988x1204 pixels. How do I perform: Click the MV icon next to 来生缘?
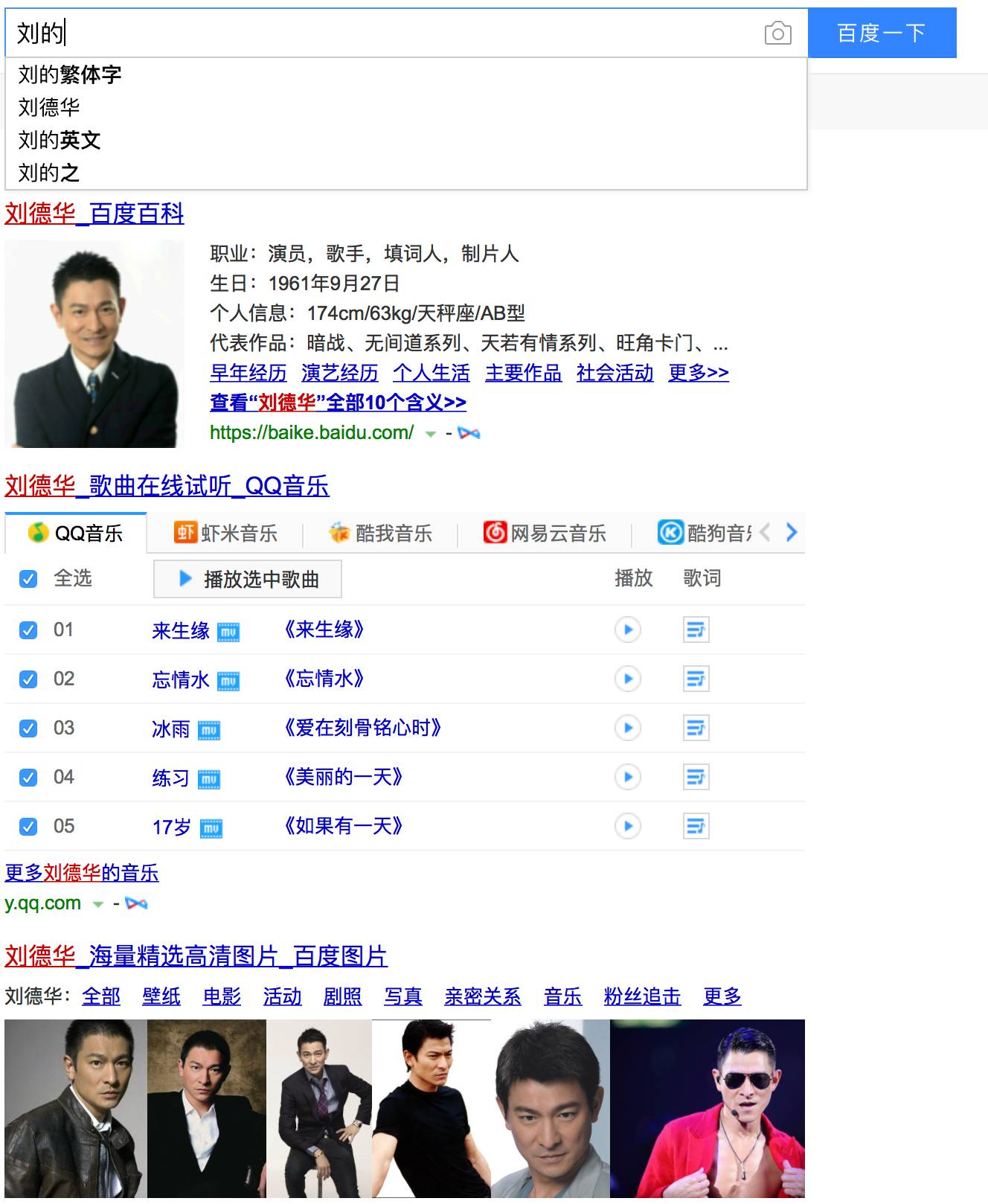tap(228, 632)
